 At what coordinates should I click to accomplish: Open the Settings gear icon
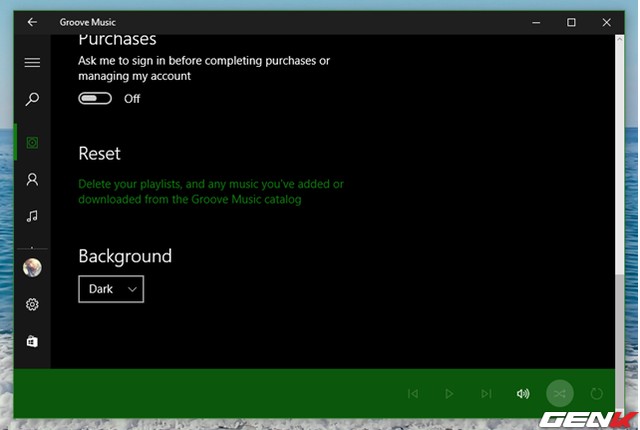pos(32,304)
